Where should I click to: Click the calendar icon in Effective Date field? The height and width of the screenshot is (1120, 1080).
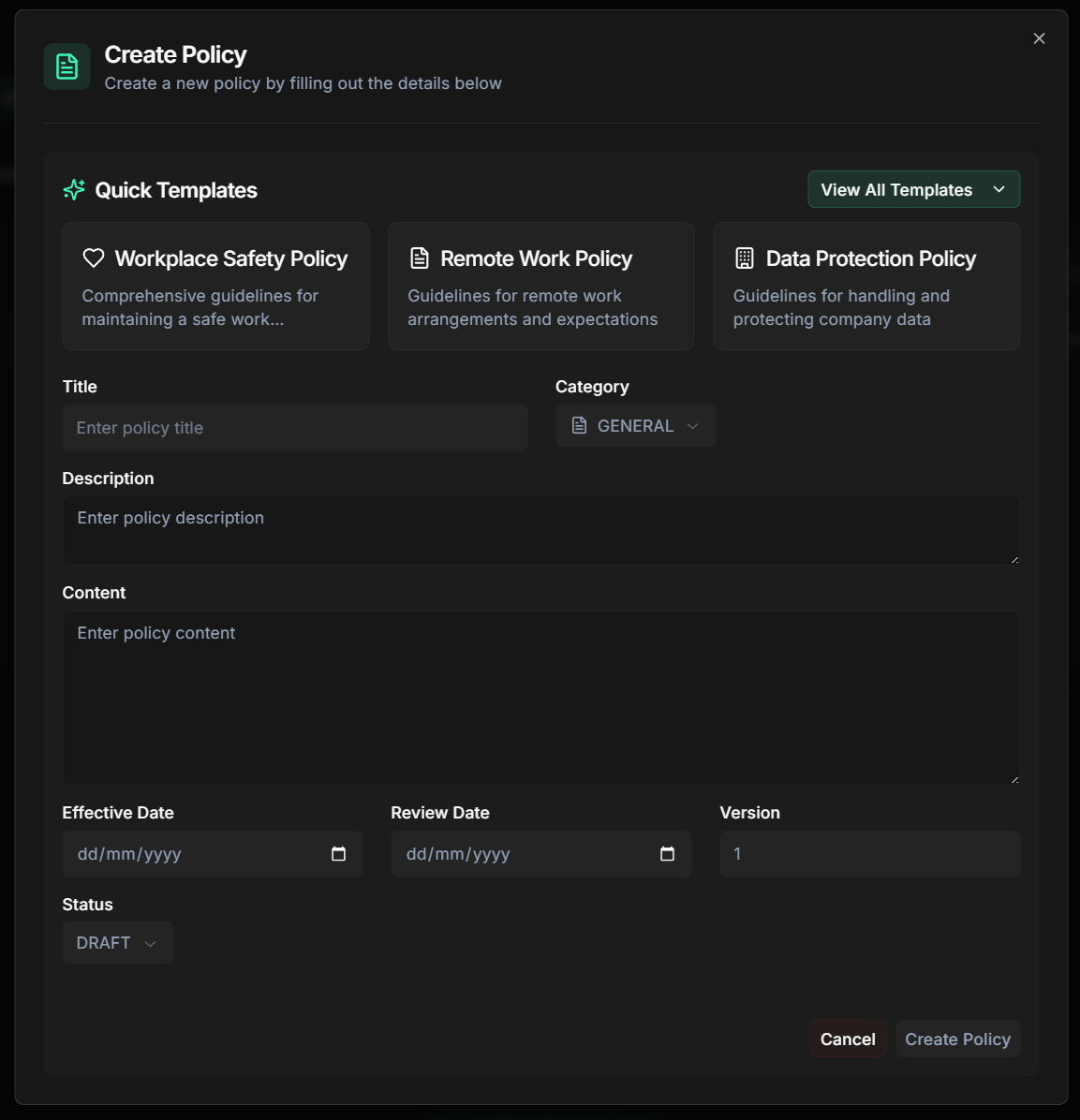338,853
